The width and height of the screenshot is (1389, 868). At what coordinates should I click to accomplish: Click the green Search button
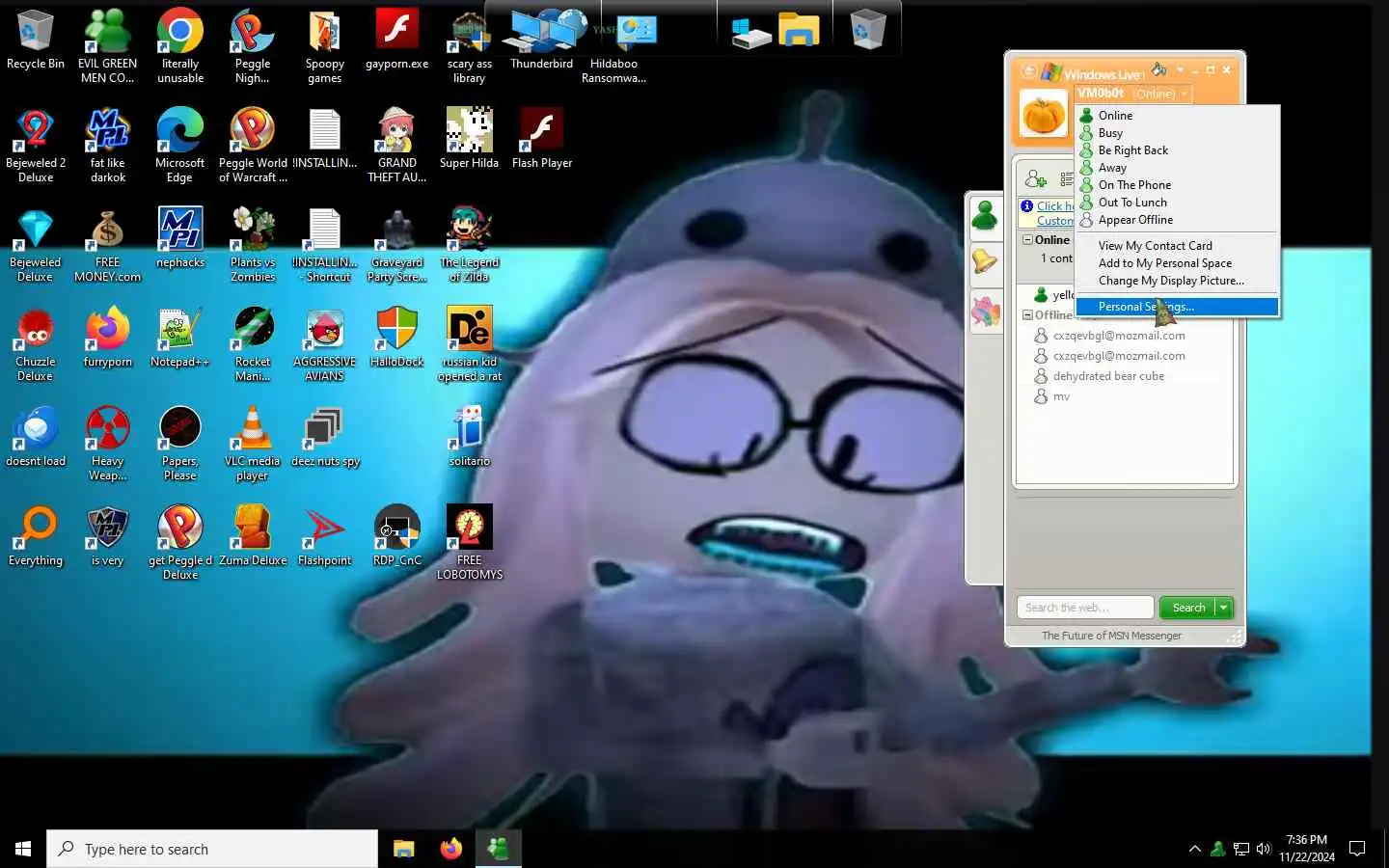[x=1188, y=608]
